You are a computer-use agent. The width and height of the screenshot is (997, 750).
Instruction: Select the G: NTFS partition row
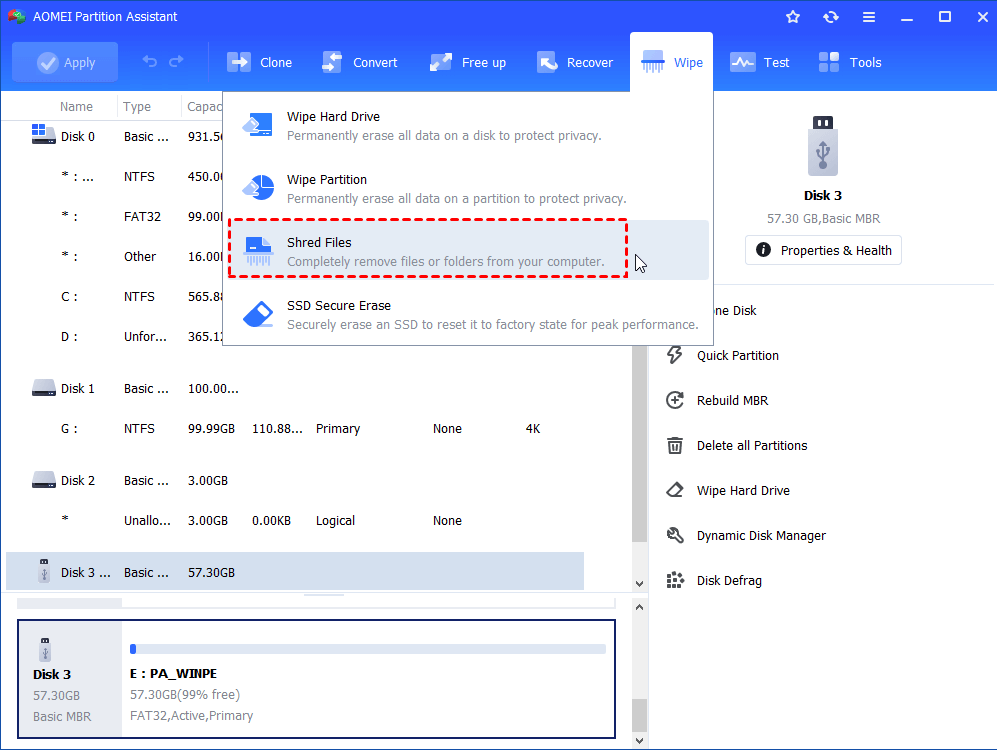click(295, 428)
